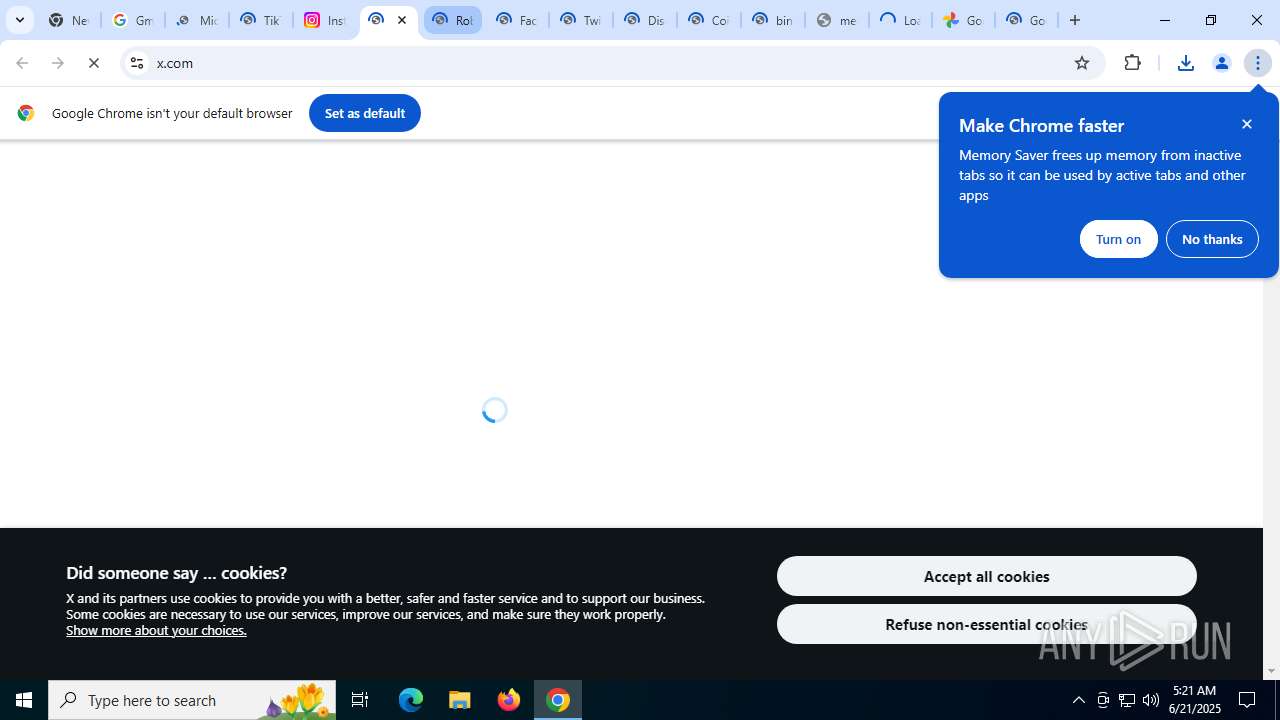Image resolution: width=1280 pixels, height=720 pixels.
Task: Click the taskbar search box
Action: 192,700
